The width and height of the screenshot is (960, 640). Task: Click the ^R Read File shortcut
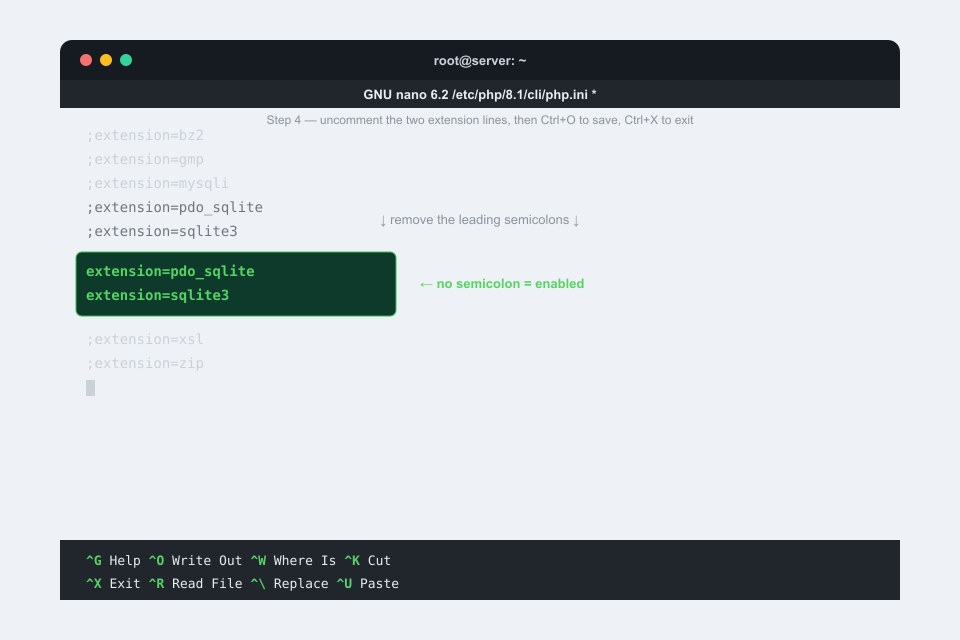(195, 584)
